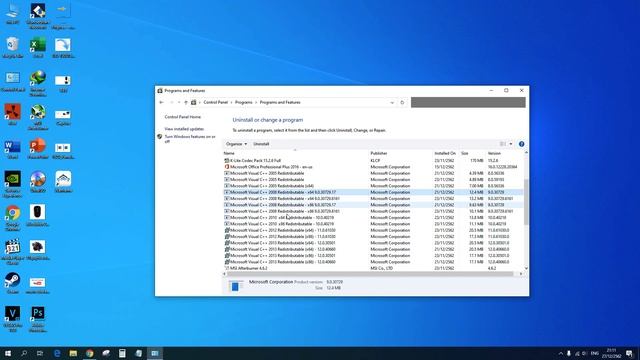Select Visual C++ 2005 Redistributable (x64) row
The width and height of the screenshot is (640, 360).
click(x=373, y=186)
